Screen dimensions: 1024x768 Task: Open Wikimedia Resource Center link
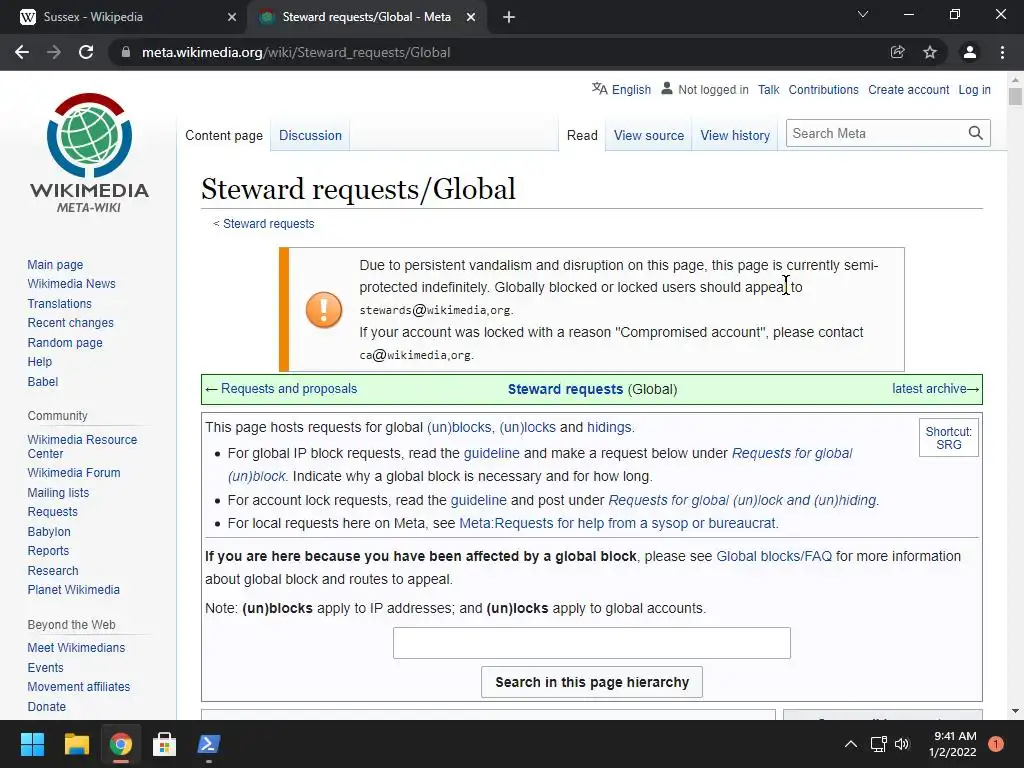tap(82, 447)
